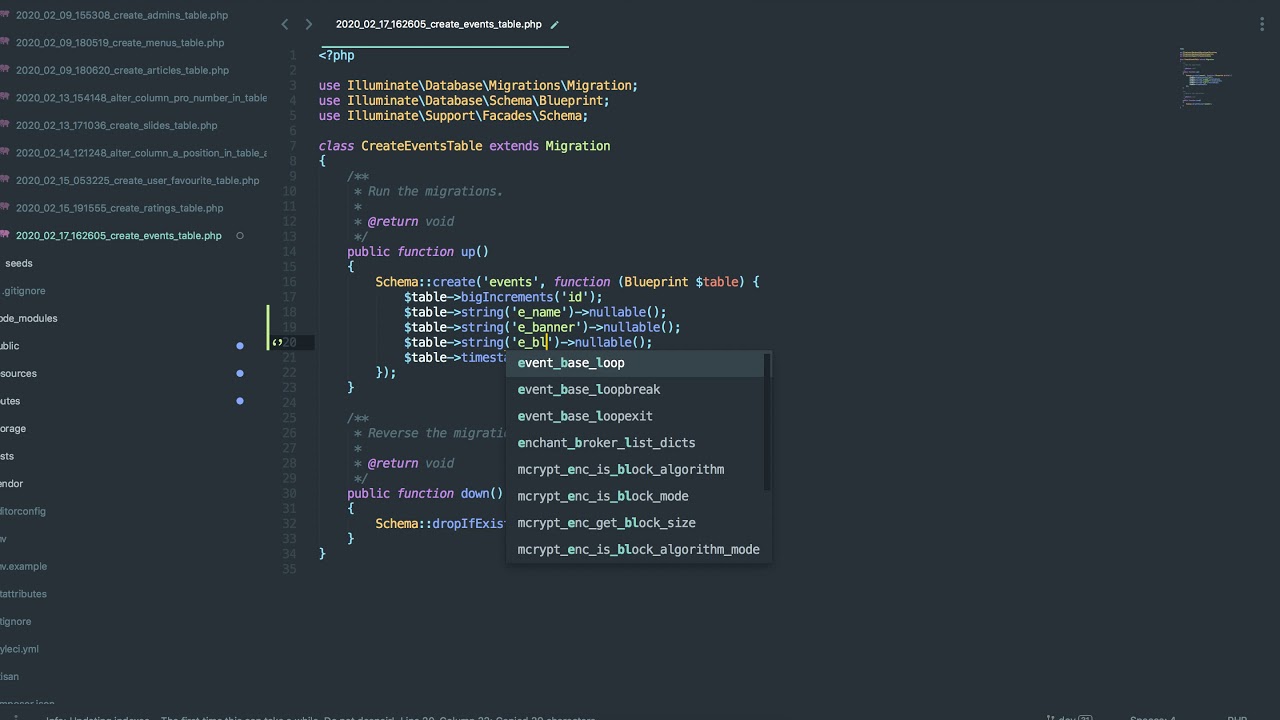Place cursor in 'e_name' string on line 18

pos(540,312)
